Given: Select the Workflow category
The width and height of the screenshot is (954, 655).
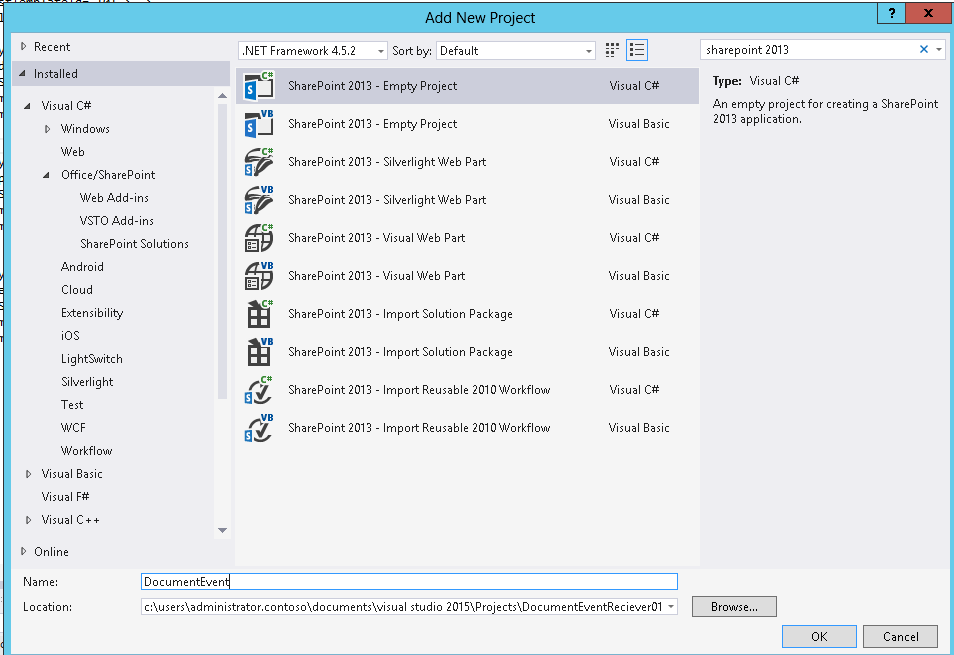Looking at the screenshot, I should coord(86,451).
